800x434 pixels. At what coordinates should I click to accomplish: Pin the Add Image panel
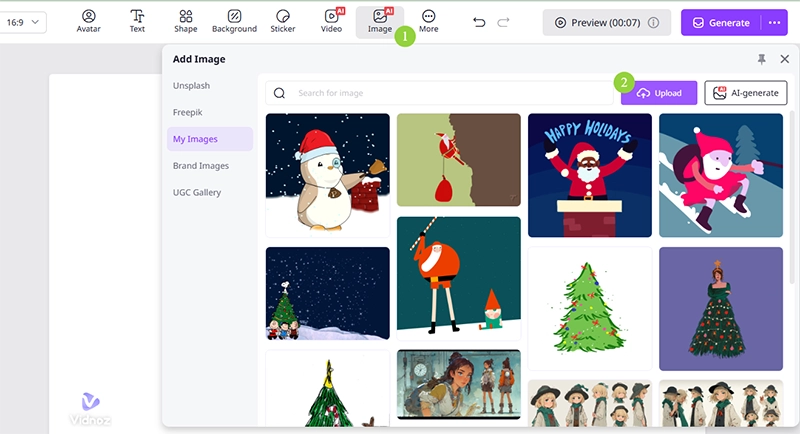coord(761,59)
